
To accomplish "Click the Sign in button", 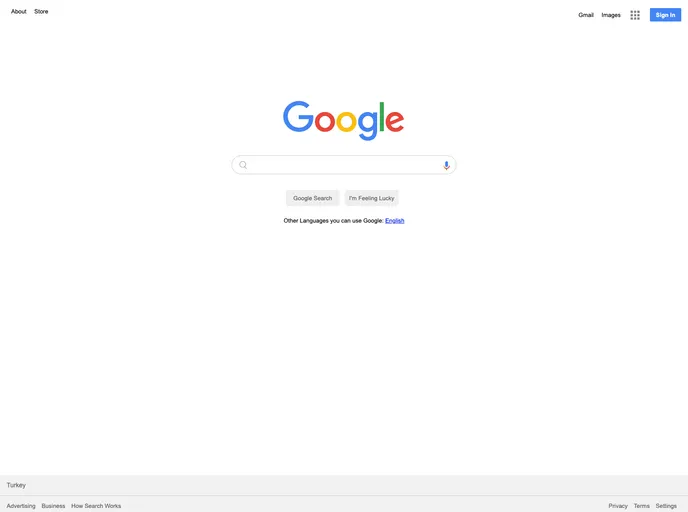I will click(665, 15).
